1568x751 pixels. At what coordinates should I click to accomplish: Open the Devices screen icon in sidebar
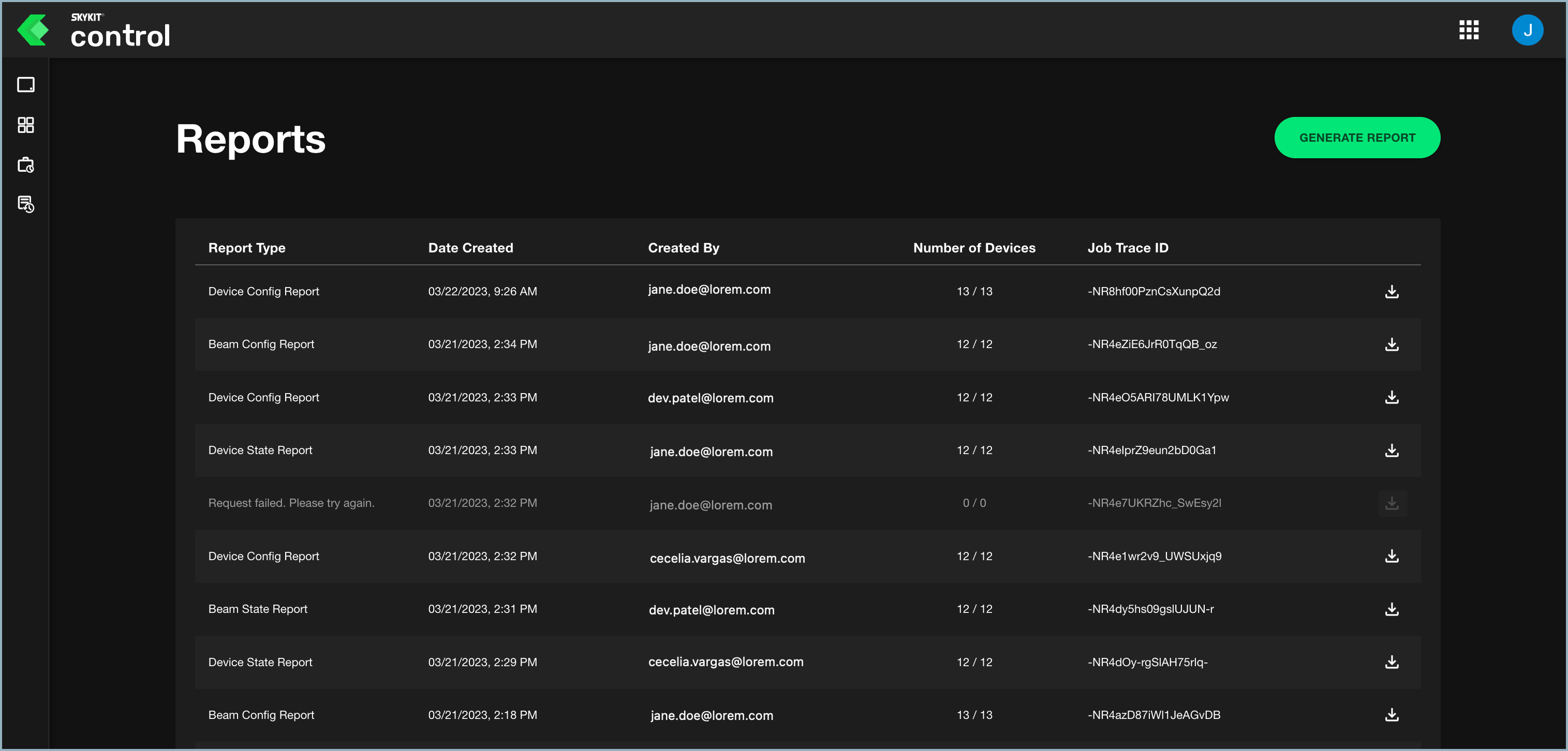(x=25, y=85)
